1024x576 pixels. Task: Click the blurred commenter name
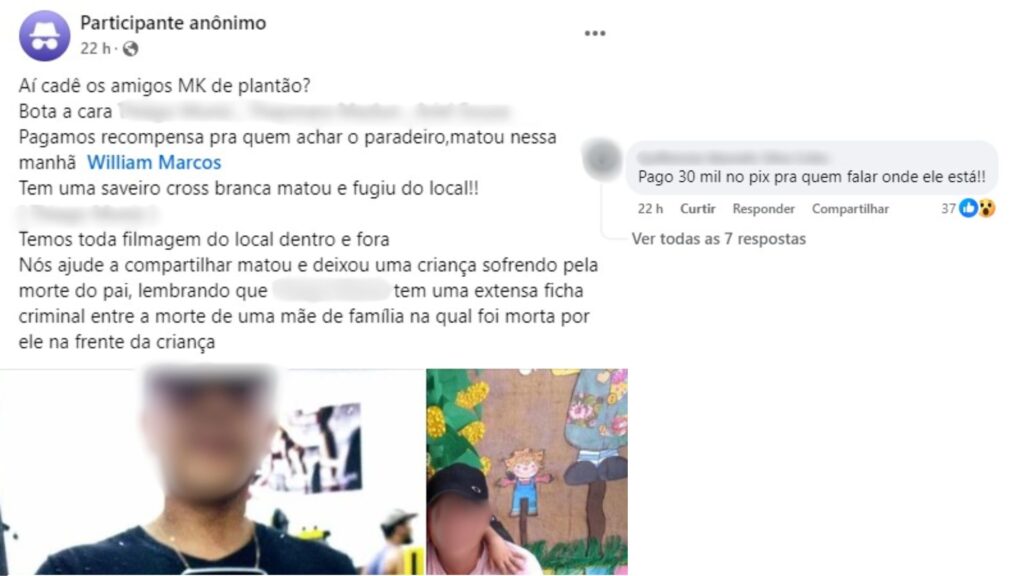click(731, 158)
